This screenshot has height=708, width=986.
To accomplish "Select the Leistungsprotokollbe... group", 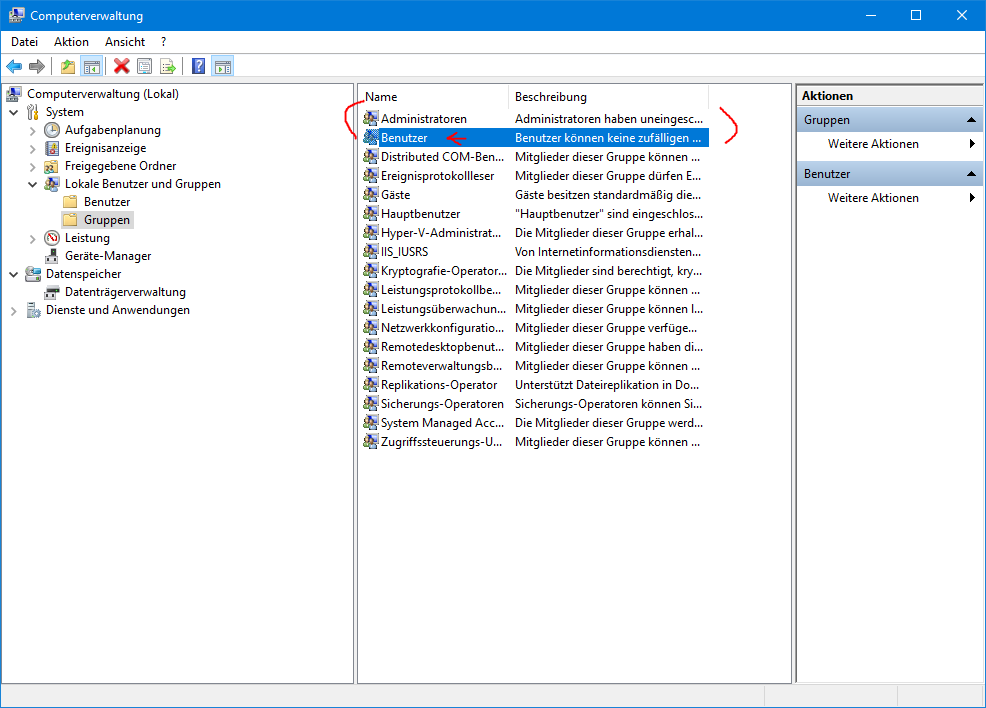I will click(x=441, y=289).
